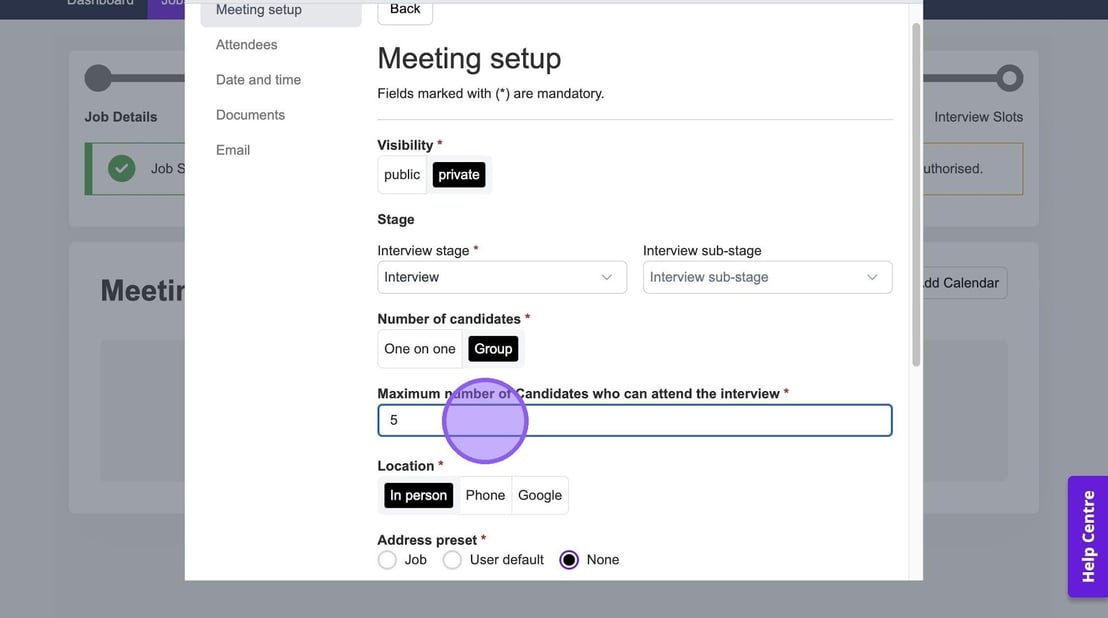
Task: Select User default address preset
Action: click(452, 560)
